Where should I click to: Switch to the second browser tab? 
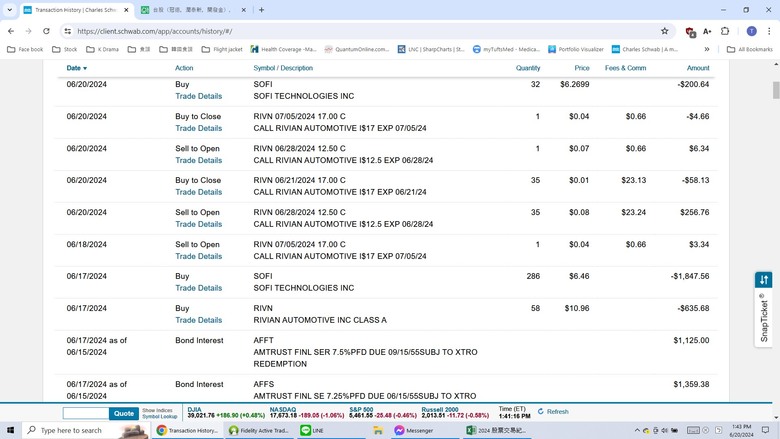pos(194,9)
